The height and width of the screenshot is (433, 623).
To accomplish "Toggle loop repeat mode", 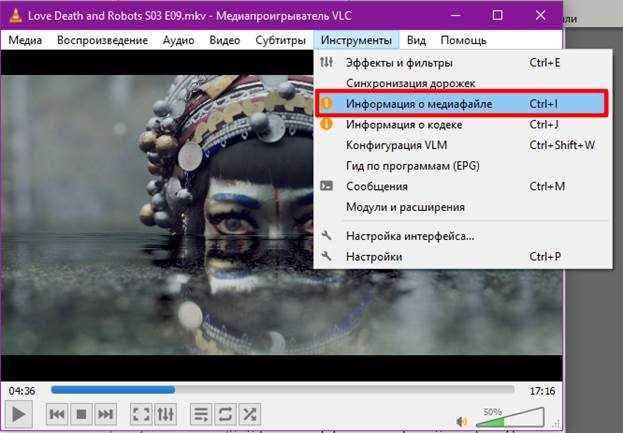I will point(225,414).
